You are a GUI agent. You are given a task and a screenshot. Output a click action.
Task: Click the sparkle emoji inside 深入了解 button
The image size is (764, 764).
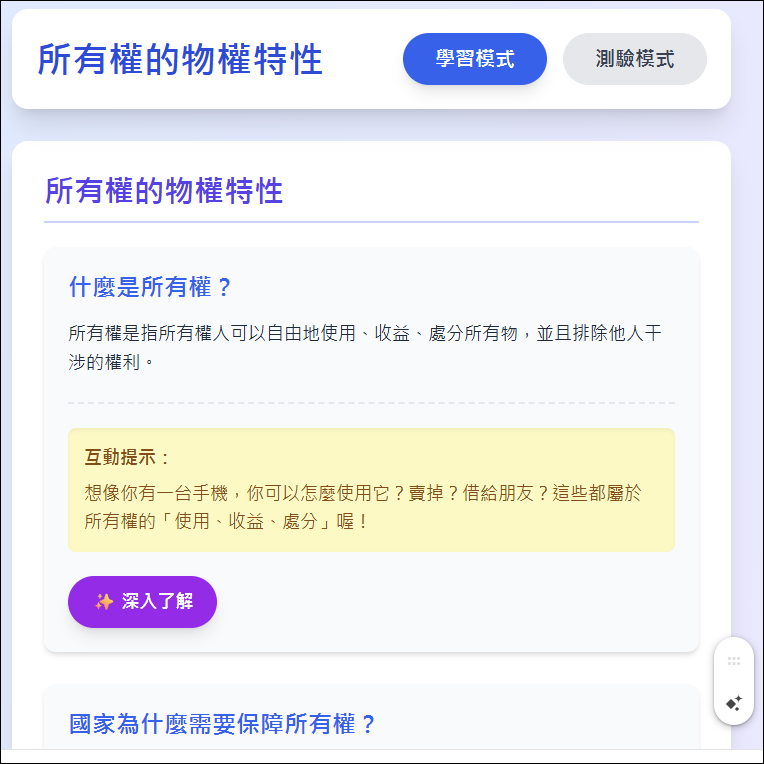(104, 602)
